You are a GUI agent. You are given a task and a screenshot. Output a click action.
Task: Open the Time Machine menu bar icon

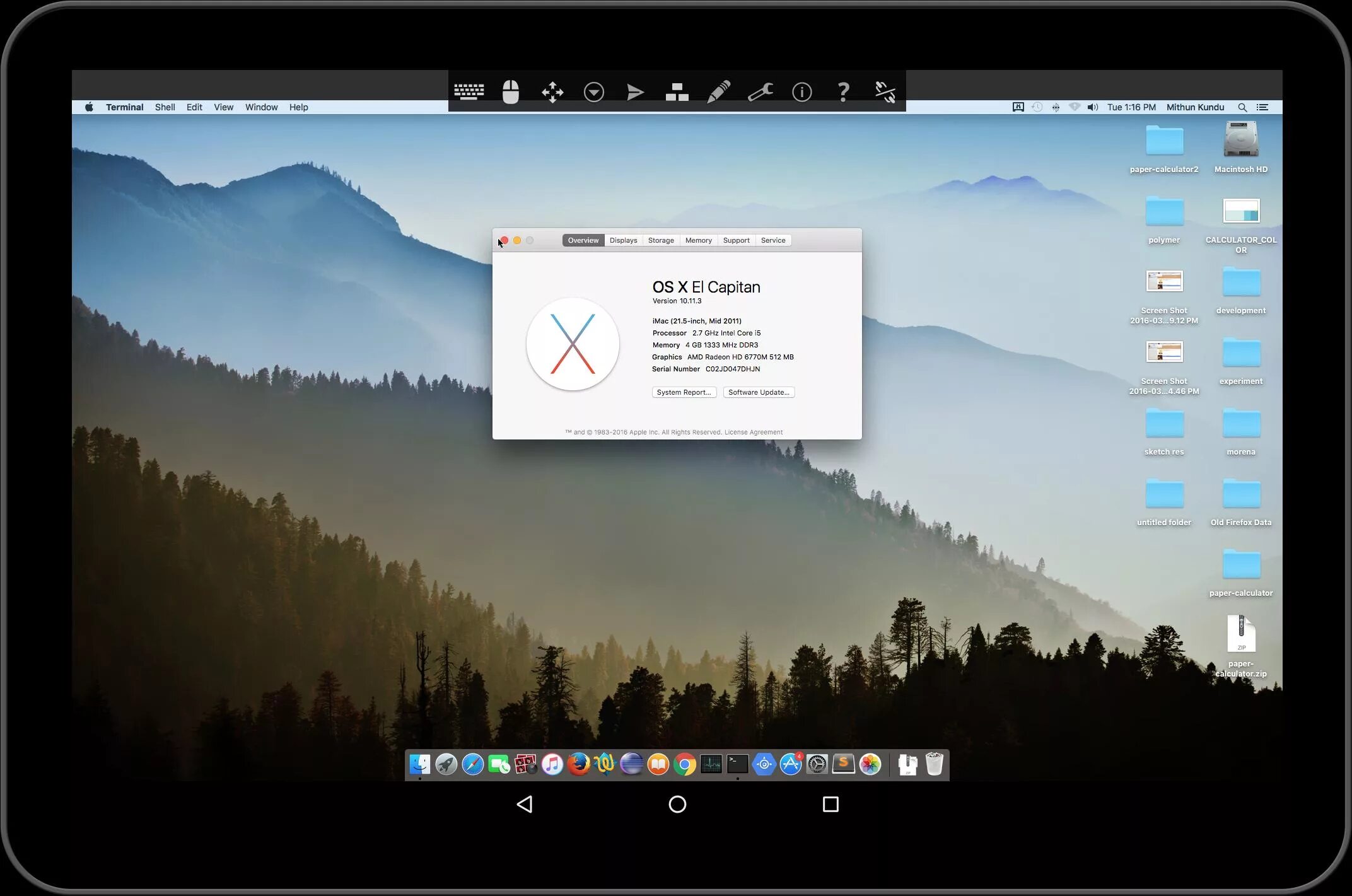1037,107
